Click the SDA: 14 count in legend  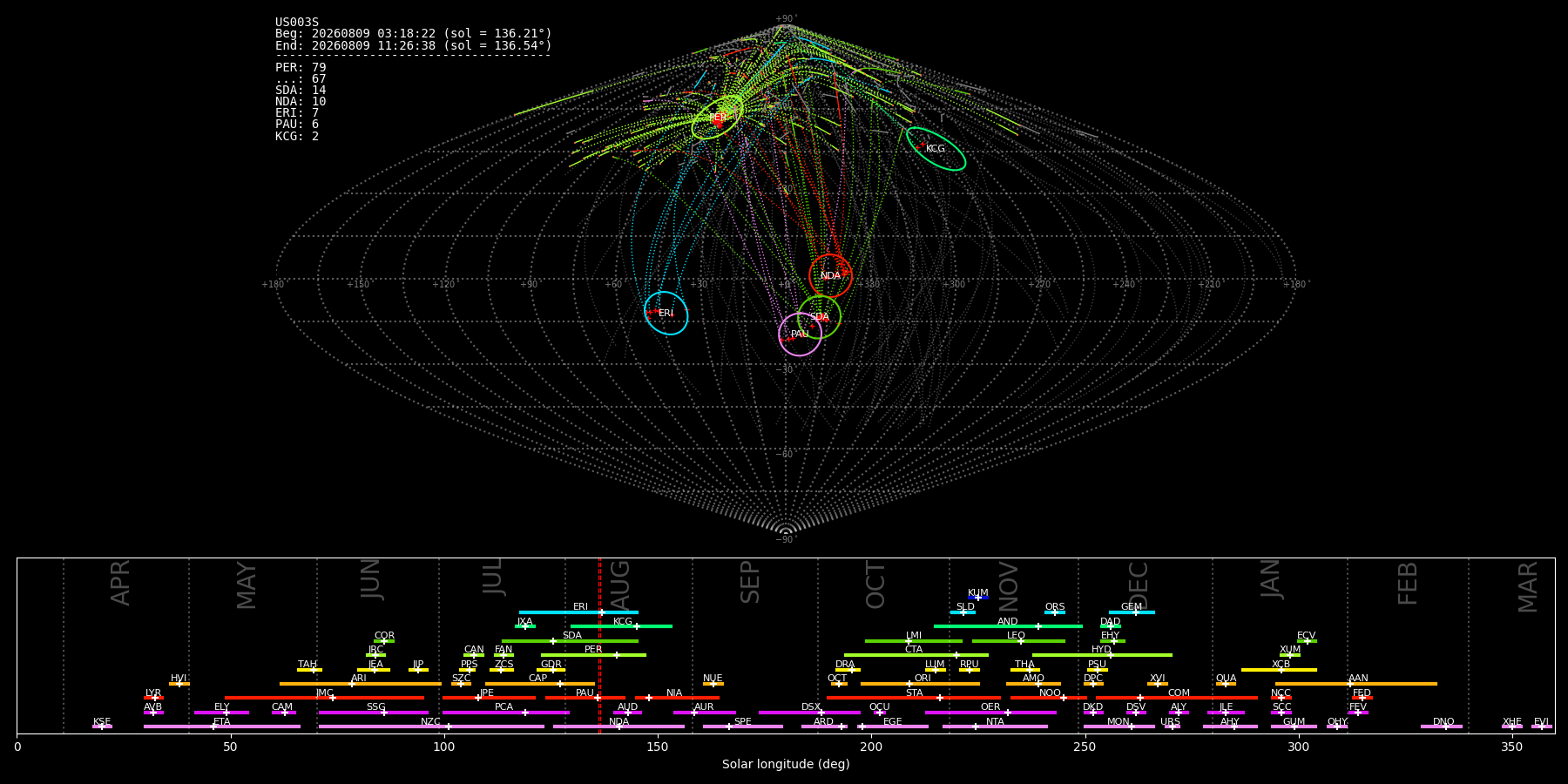pos(301,90)
